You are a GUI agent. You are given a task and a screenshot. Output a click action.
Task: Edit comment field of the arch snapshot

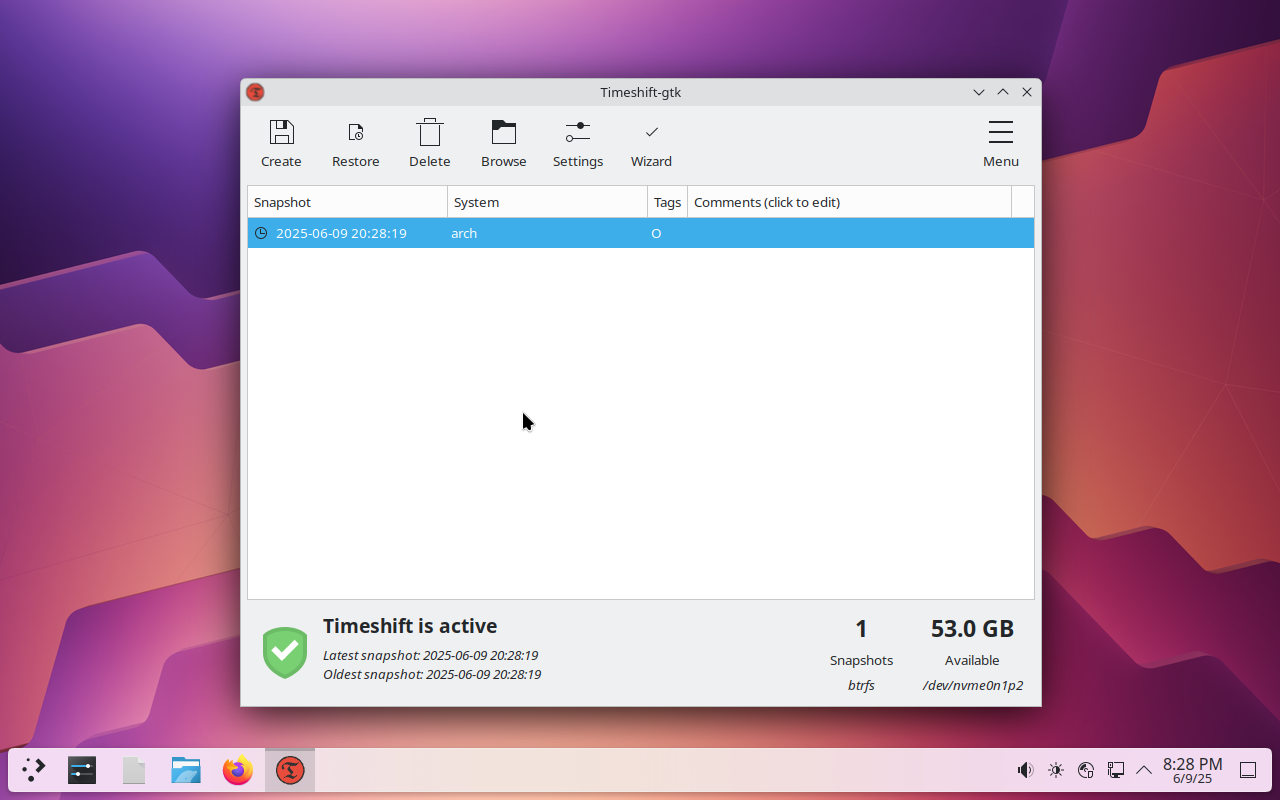coord(850,233)
